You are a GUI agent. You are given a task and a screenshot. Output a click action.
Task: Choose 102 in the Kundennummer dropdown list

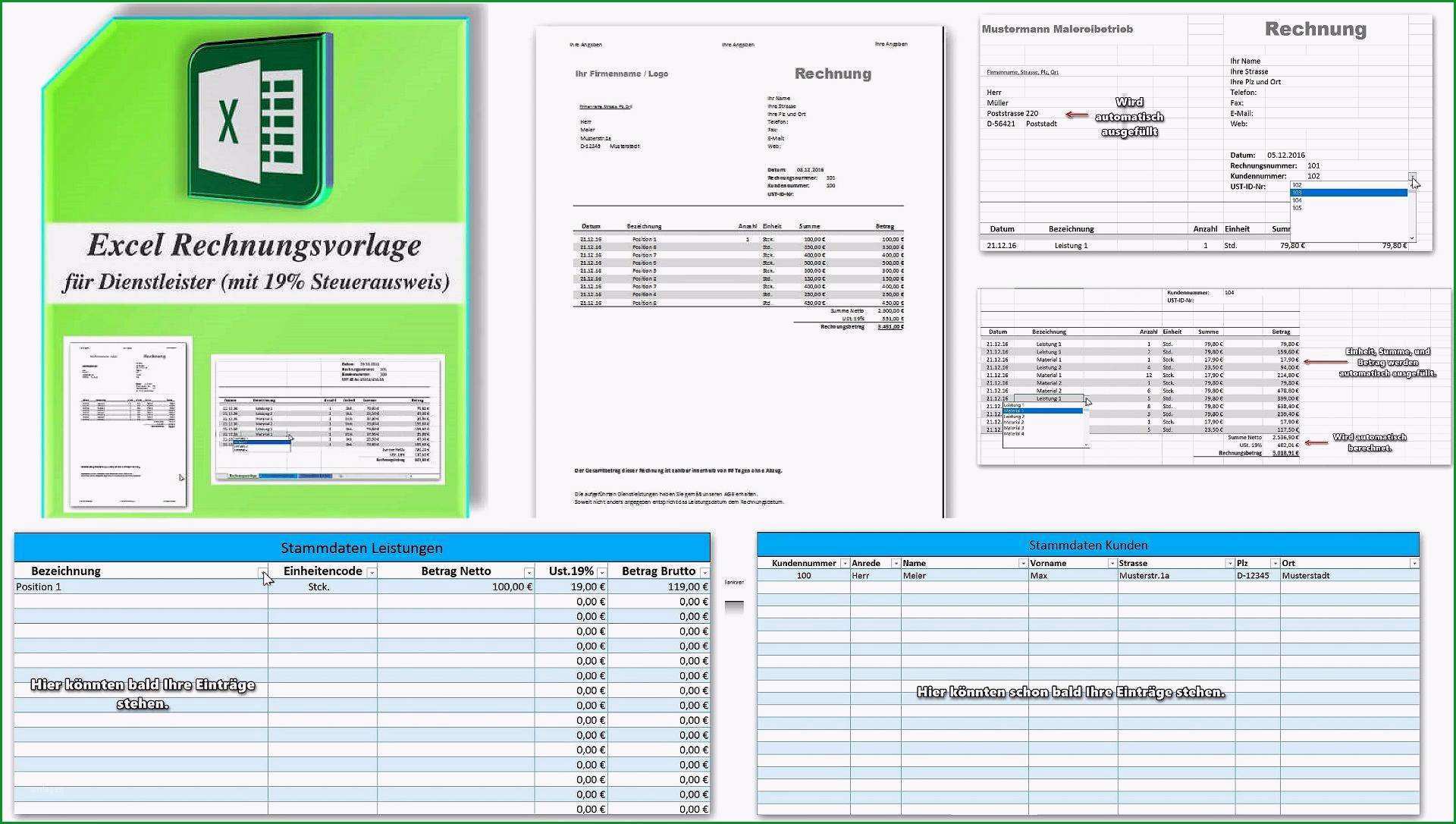pyautogui.click(x=1348, y=185)
